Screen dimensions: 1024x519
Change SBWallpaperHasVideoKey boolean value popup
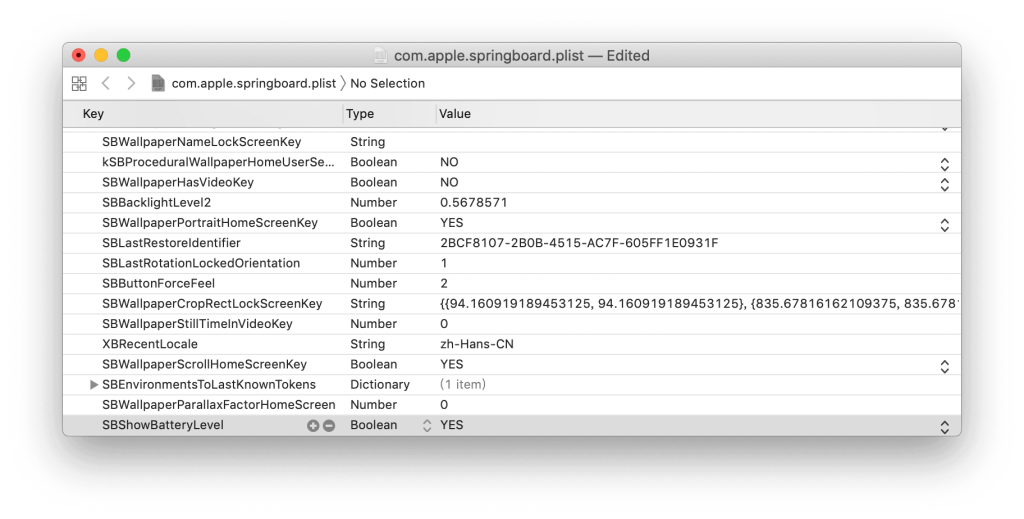[x=944, y=183]
